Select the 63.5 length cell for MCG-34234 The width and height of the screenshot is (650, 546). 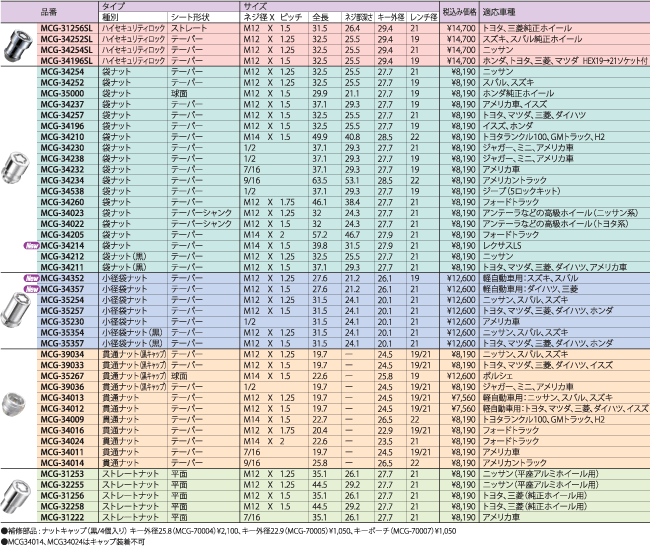(320, 180)
